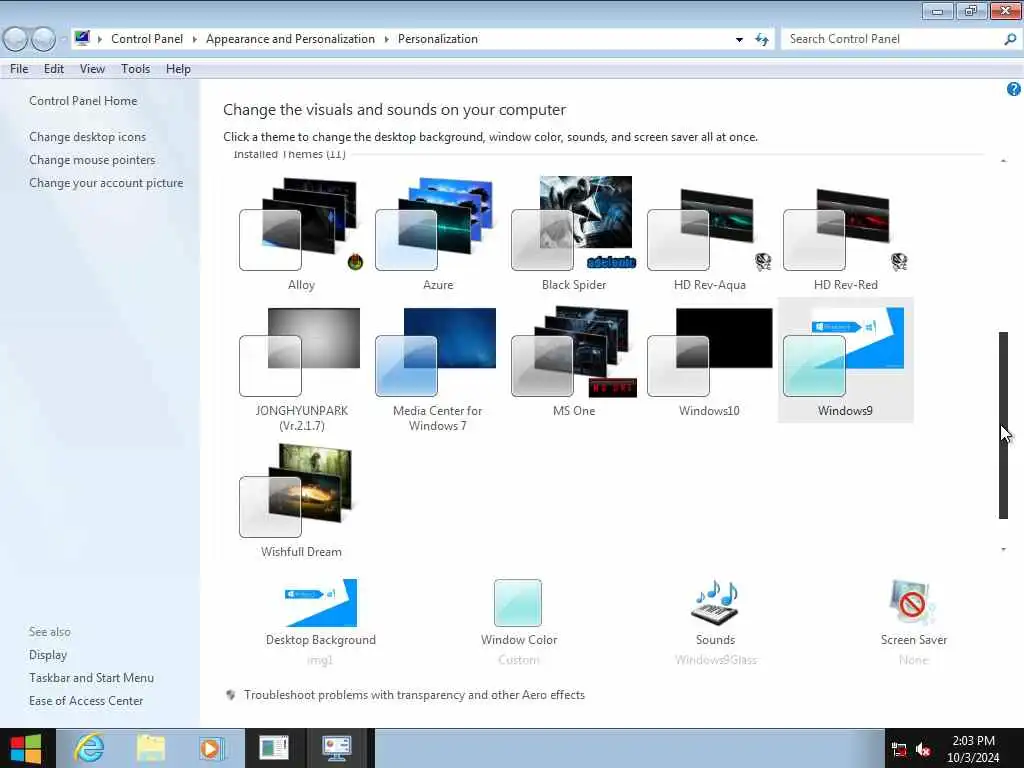Open the Display link
Image resolution: width=1024 pixels, height=768 pixels.
48,654
